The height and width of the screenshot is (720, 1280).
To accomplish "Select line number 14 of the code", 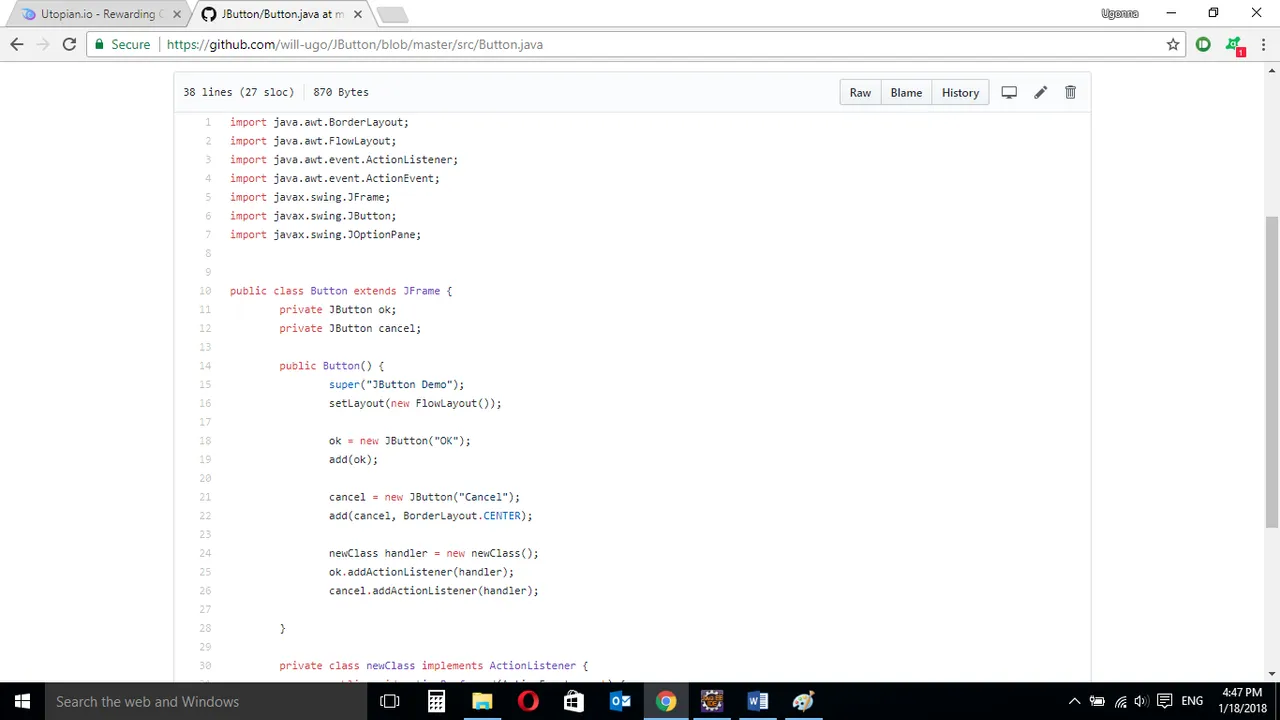I will [205, 366].
